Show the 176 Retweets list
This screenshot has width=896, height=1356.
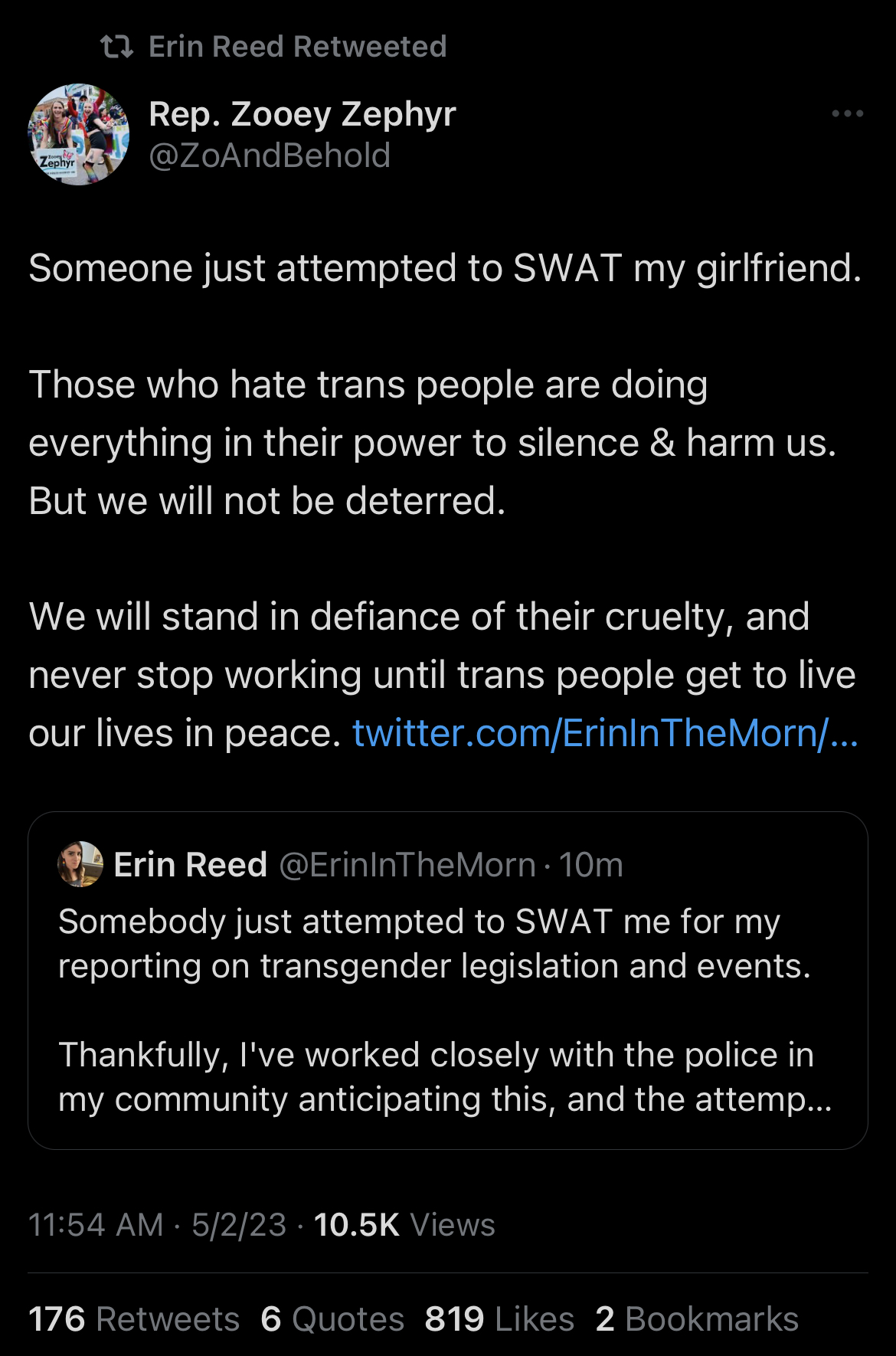coord(134,1319)
